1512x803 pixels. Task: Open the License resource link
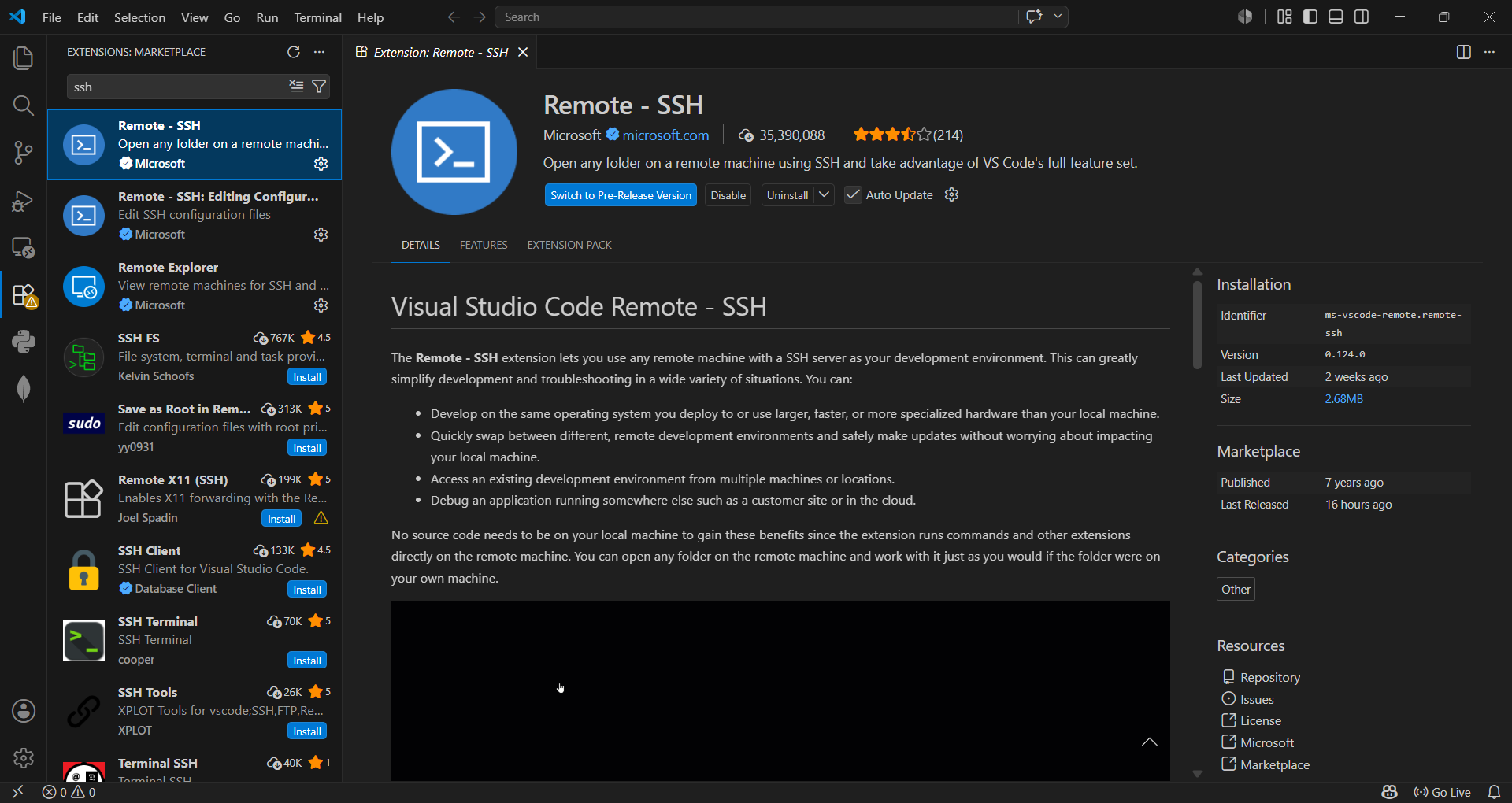pos(1260,720)
